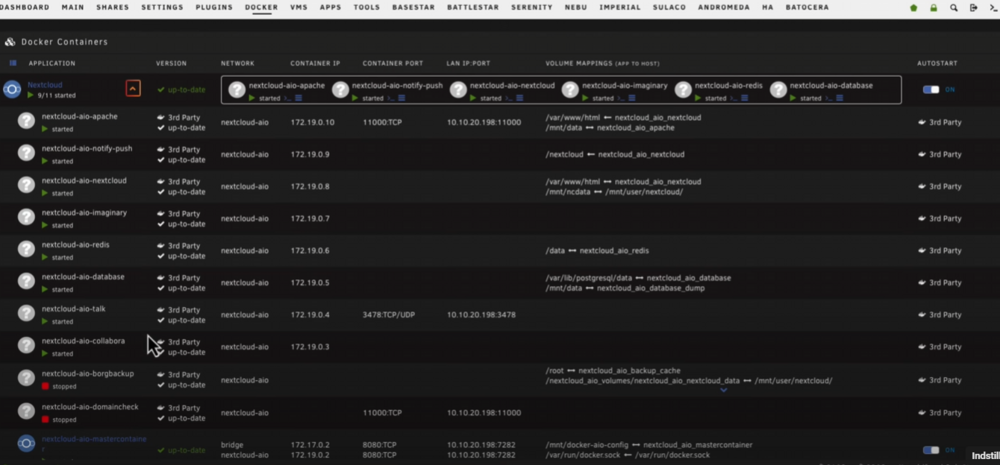Click the logout icon
This screenshot has width=1000, height=465.
(x=973, y=8)
